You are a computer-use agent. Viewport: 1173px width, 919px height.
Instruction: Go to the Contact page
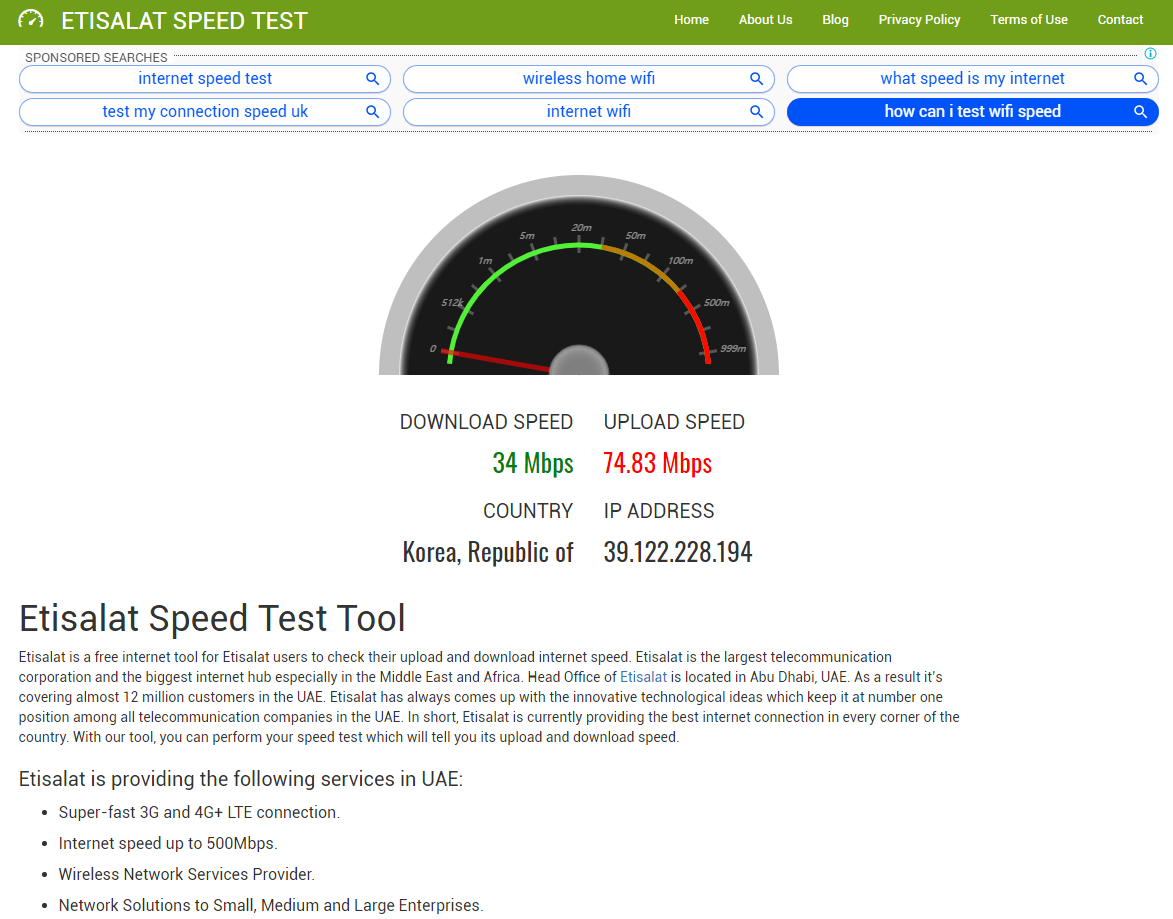pyautogui.click(x=1120, y=19)
